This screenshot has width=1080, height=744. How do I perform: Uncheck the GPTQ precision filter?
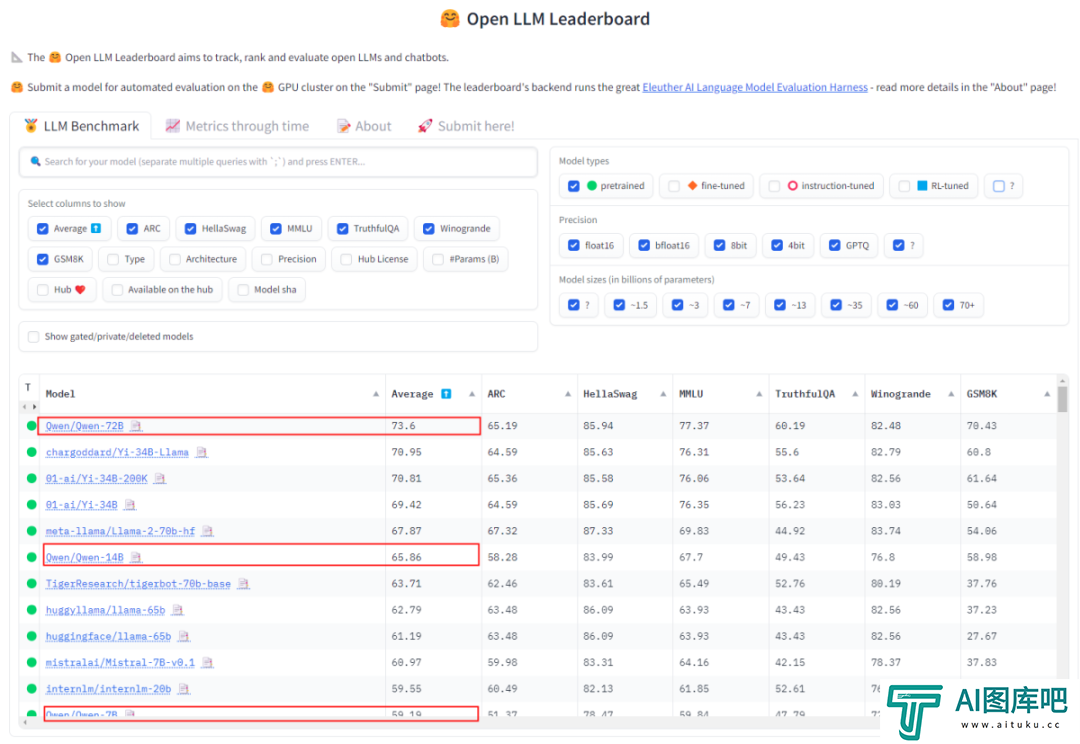(x=835, y=245)
